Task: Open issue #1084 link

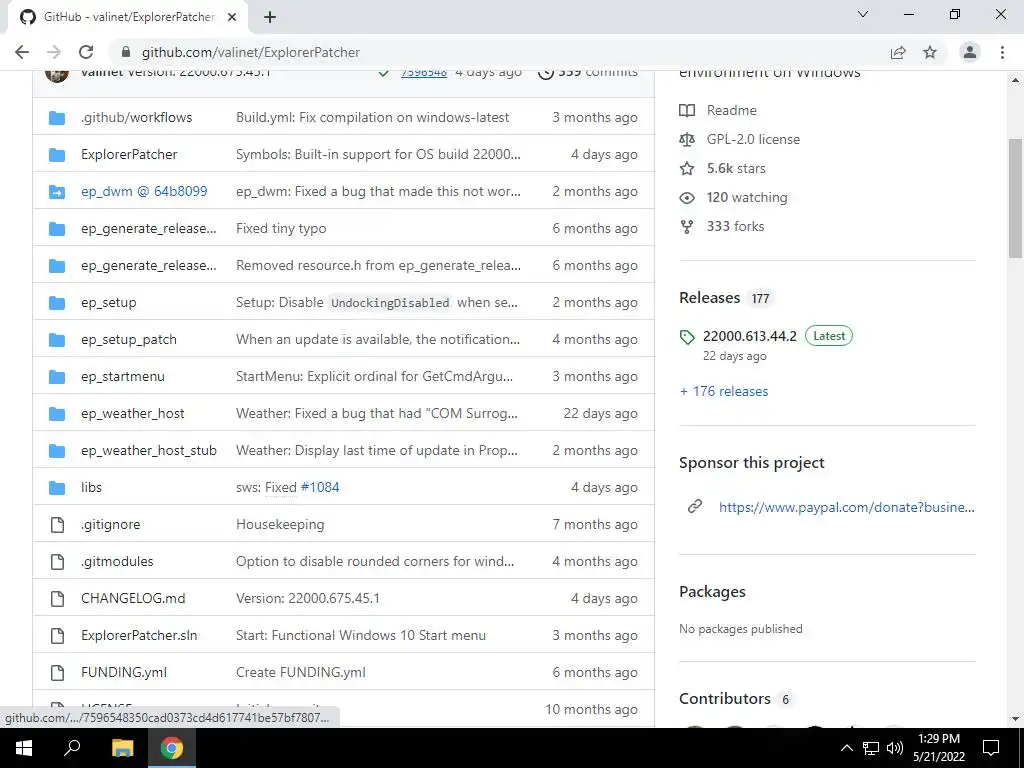Action: [320, 487]
